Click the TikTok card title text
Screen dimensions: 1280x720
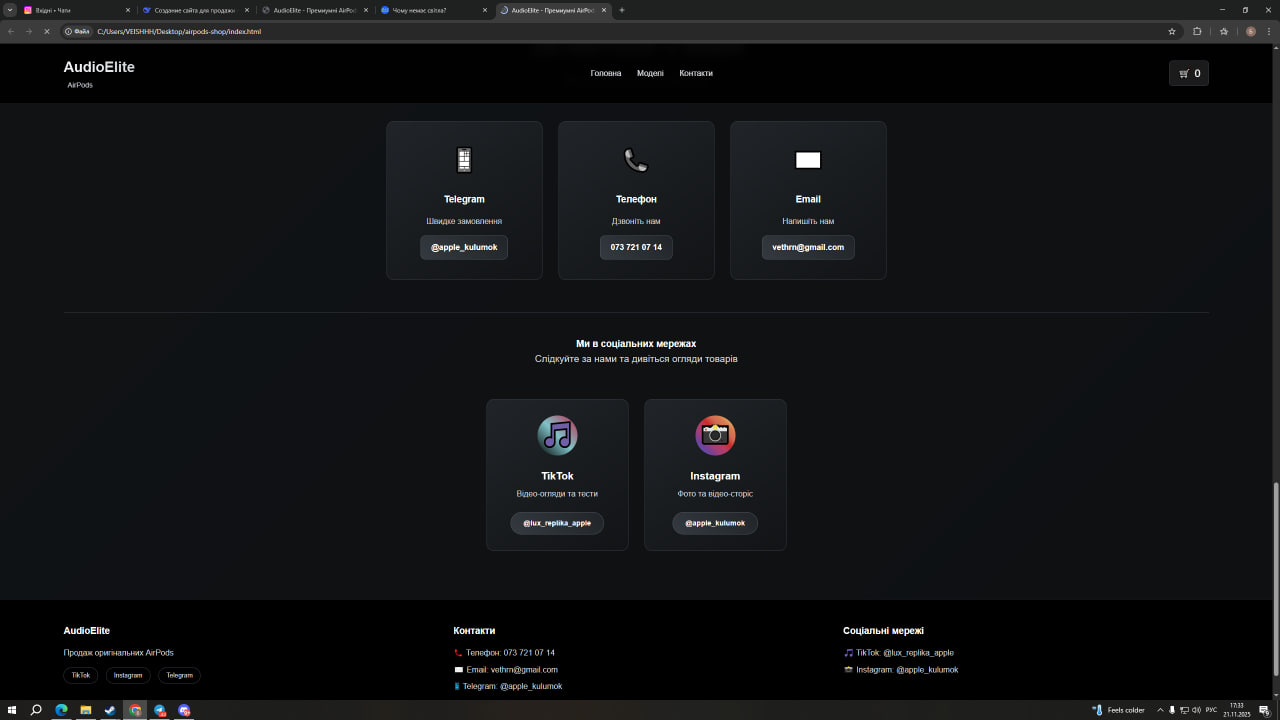557,476
